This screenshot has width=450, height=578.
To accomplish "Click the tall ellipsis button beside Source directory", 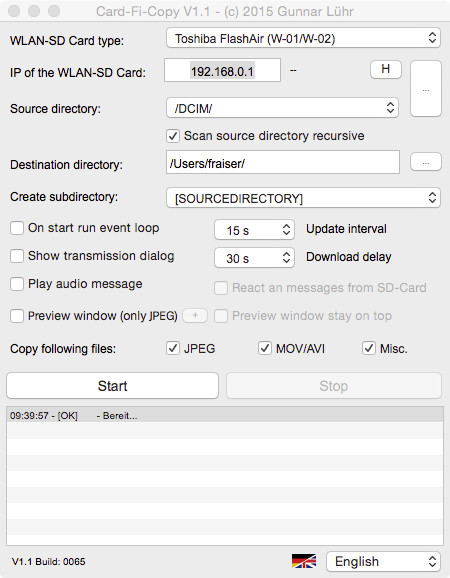I will click(x=426, y=89).
